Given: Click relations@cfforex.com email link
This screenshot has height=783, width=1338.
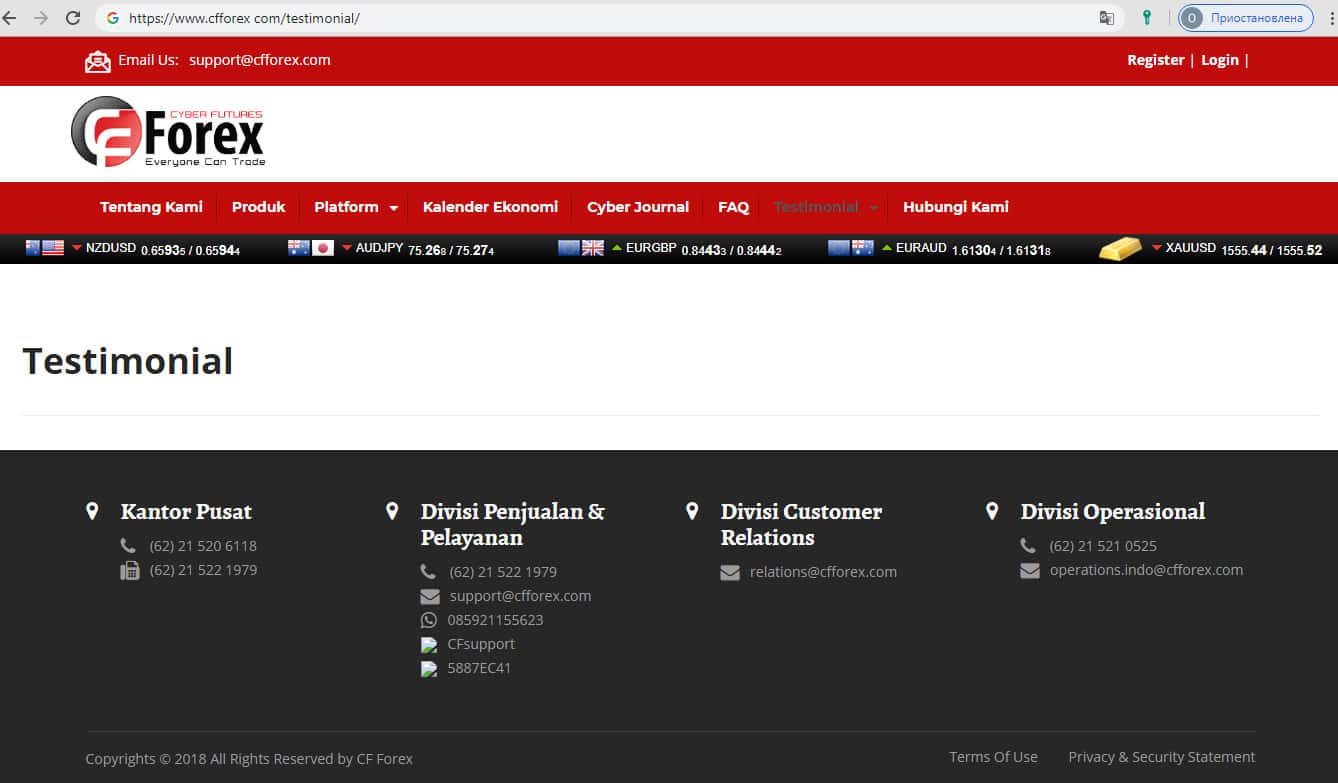Looking at the screenshot, I should (823, 572).
